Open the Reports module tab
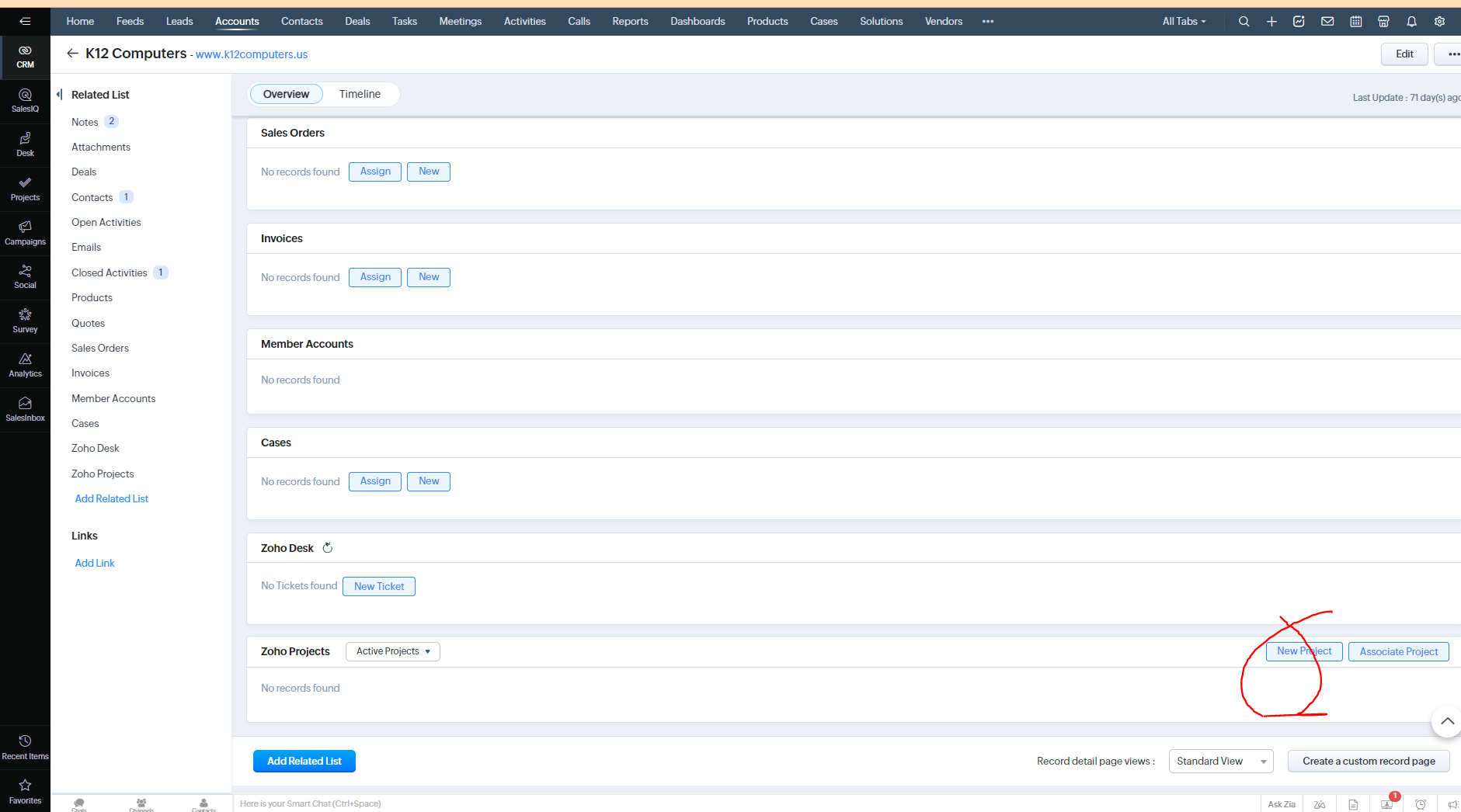Screen dimensions: 1461x812 pyautogui.click(x=630, y=22)
